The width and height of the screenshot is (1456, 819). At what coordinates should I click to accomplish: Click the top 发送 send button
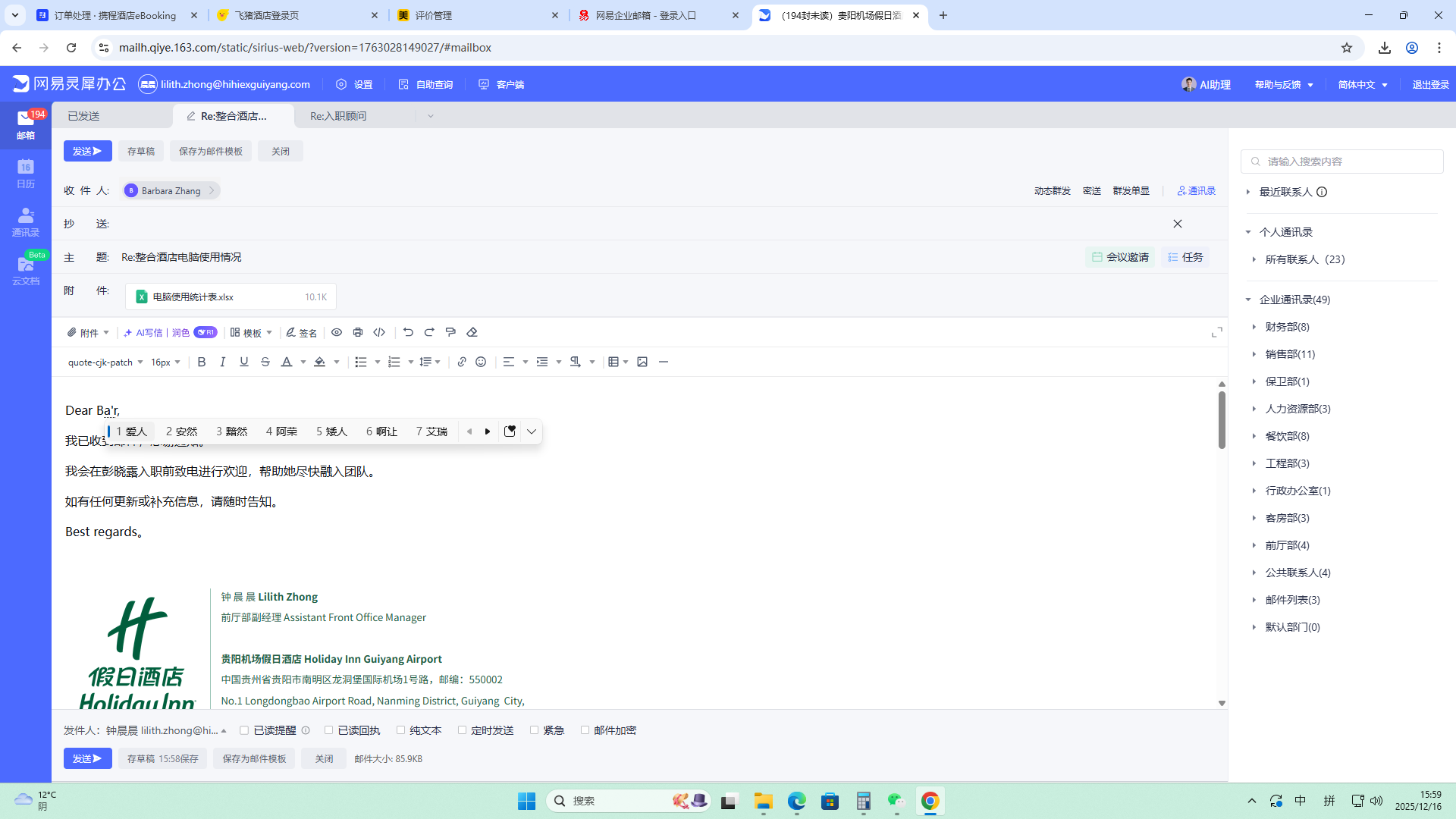coord(87,151)
